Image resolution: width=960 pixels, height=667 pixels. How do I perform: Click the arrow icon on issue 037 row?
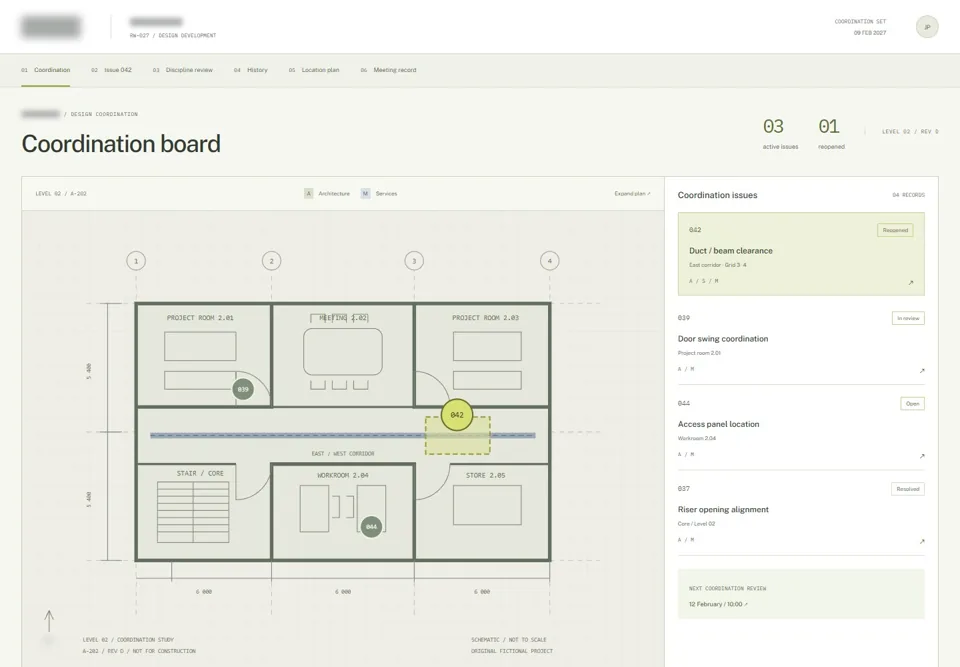pyautogui.click(x=922, y=541)
